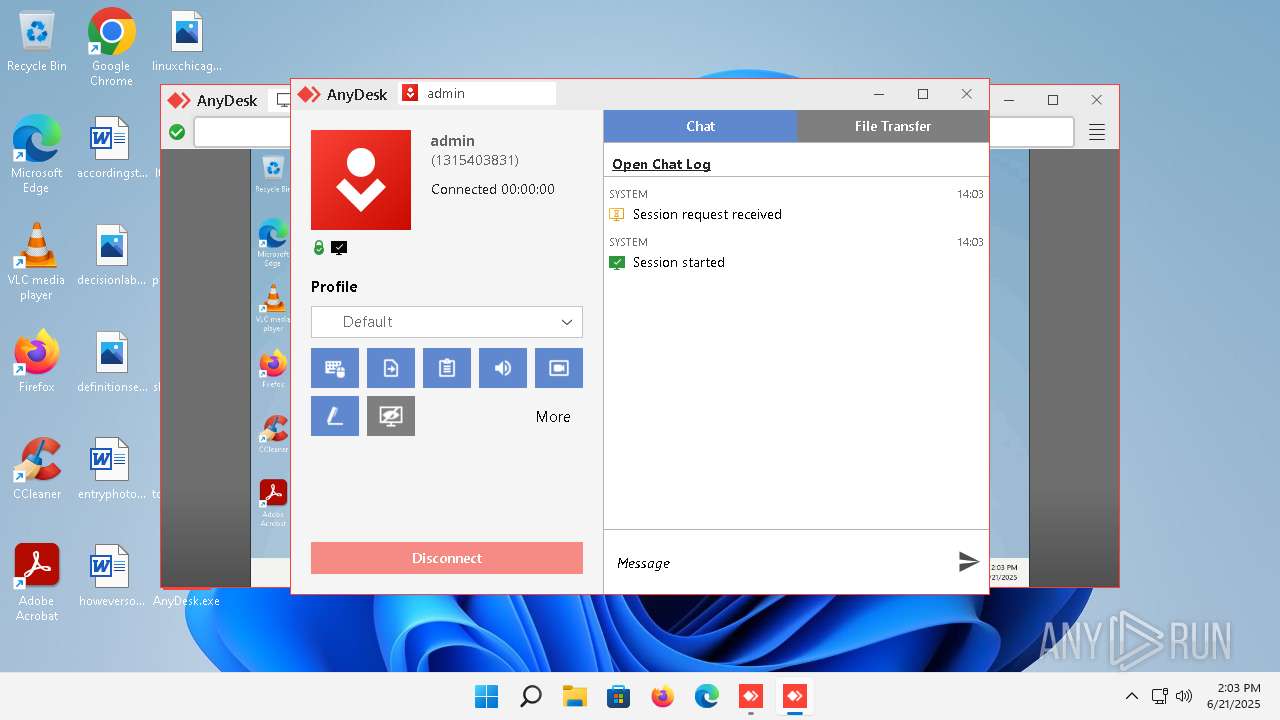Switch to the File Transfer tab
The height and width of the screenshot is (720, 1280).
click(893, 126)
